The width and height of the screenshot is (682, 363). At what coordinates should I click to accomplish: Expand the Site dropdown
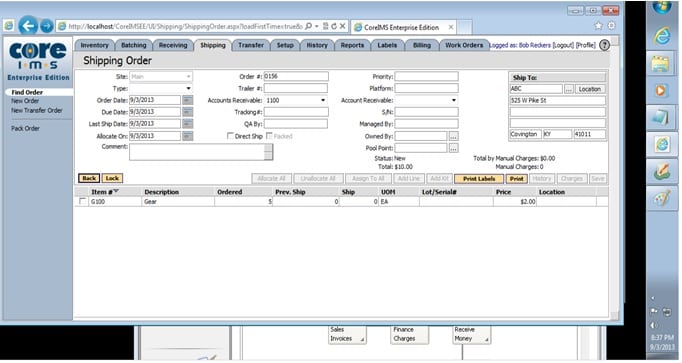[x=188, y=77]
